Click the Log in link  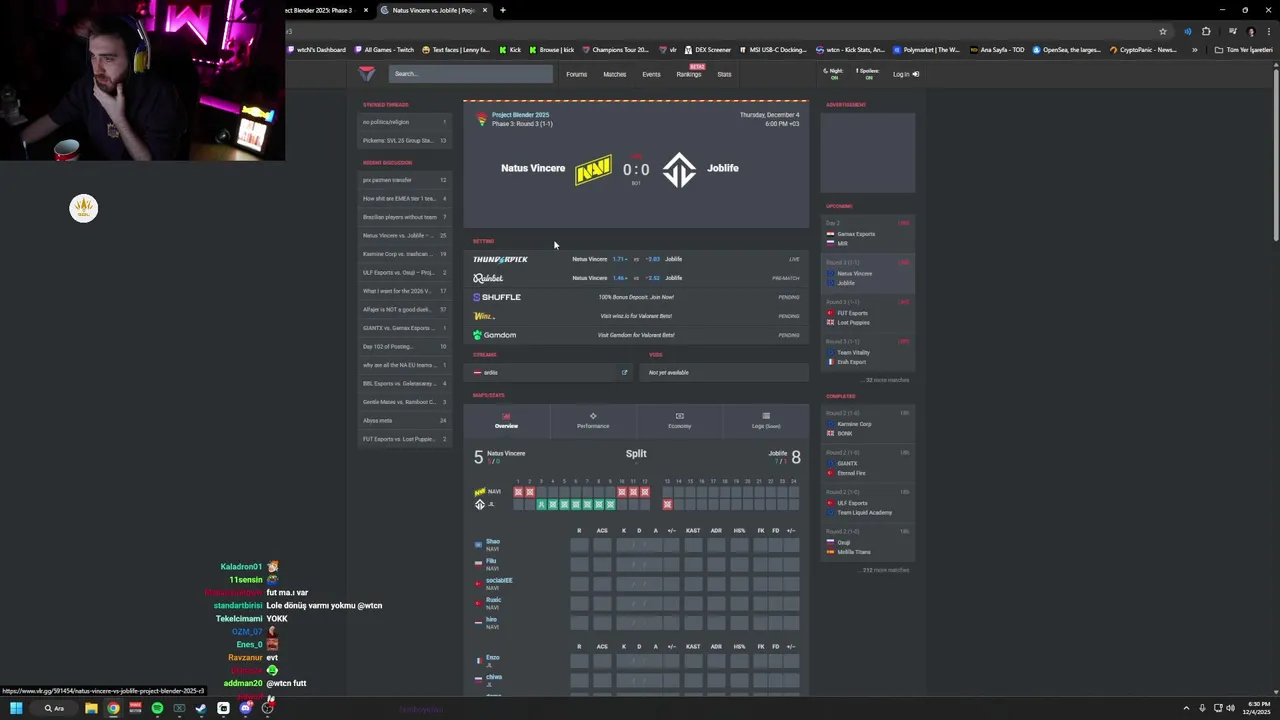(x=905, y=74)
